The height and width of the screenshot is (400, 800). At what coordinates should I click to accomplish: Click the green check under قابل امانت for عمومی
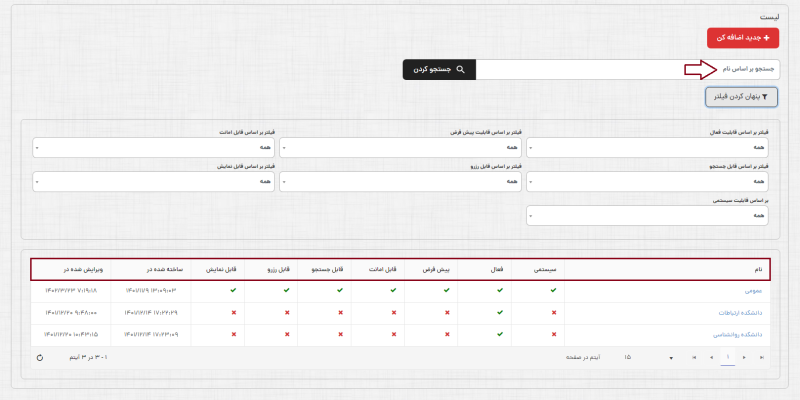coord(393,290)
